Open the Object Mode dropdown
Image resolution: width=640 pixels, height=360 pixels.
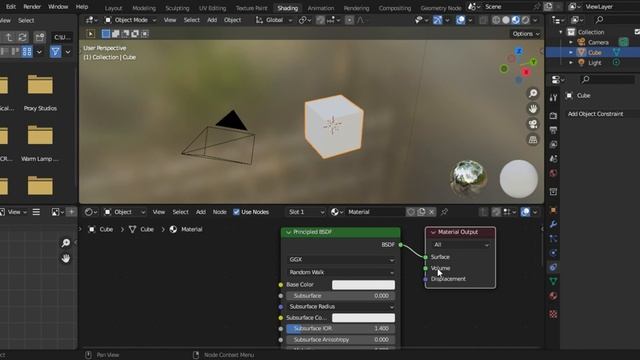click(x=131, y=20)
